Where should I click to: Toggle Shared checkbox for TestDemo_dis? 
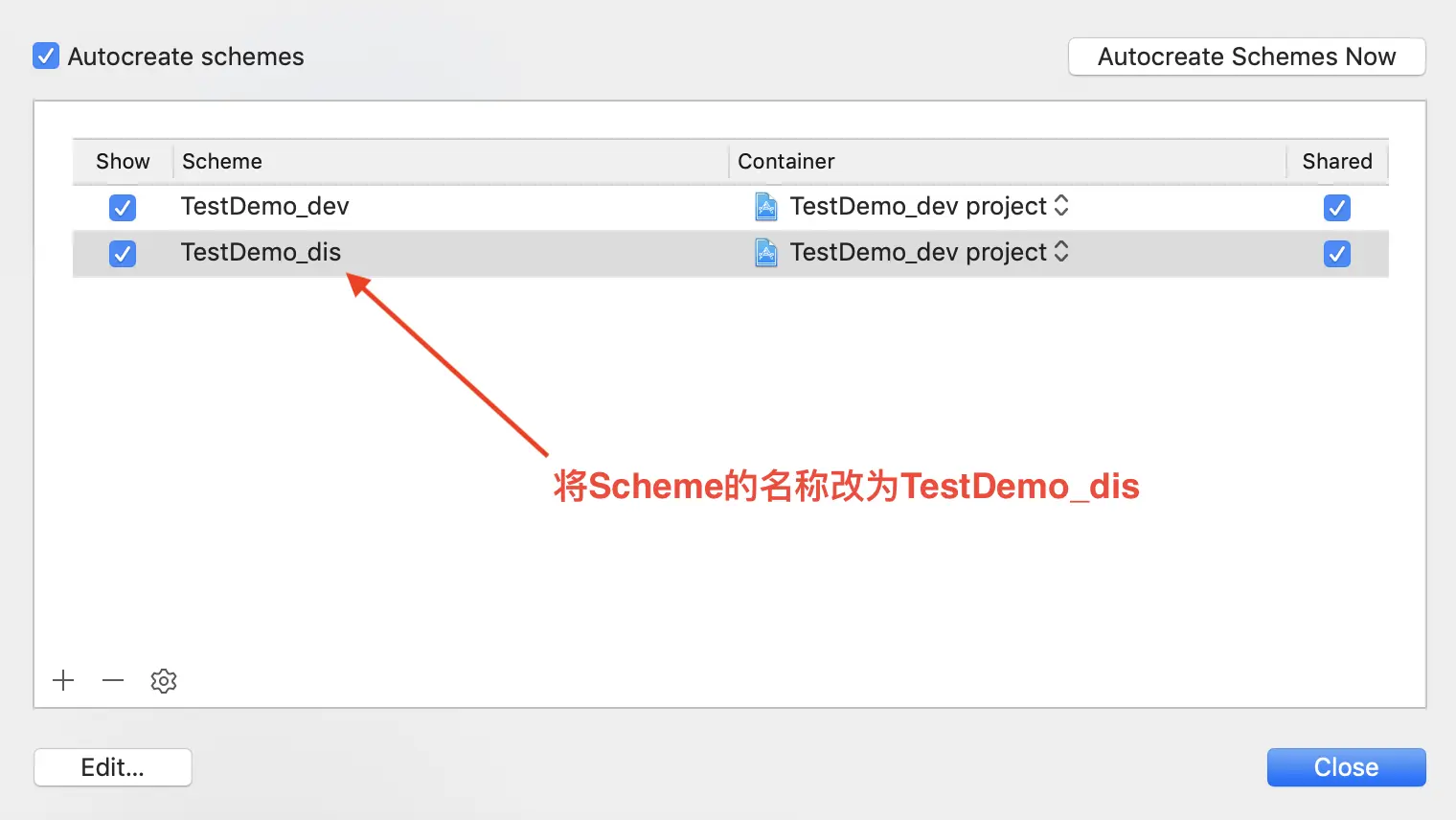[x=1336, y=254]
